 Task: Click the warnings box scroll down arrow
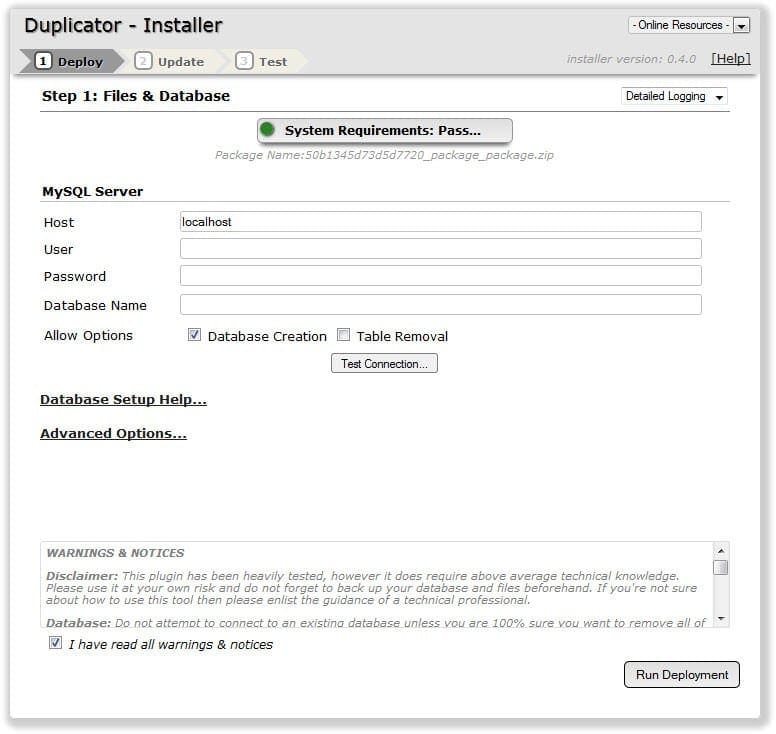pyautogui.click(x=721, y=618)
